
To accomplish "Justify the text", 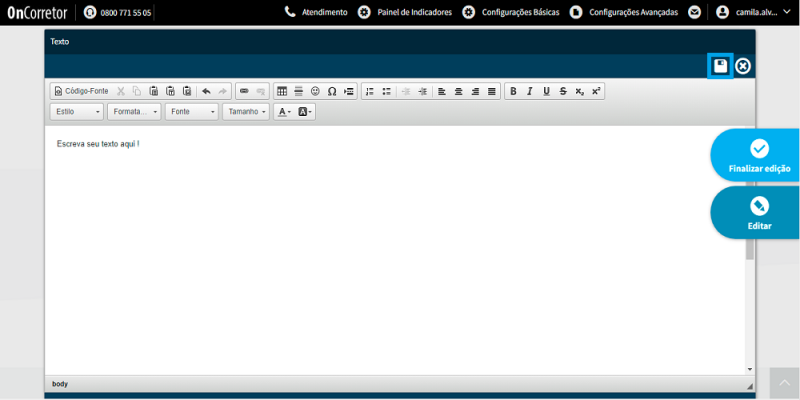I will [492, 91].
